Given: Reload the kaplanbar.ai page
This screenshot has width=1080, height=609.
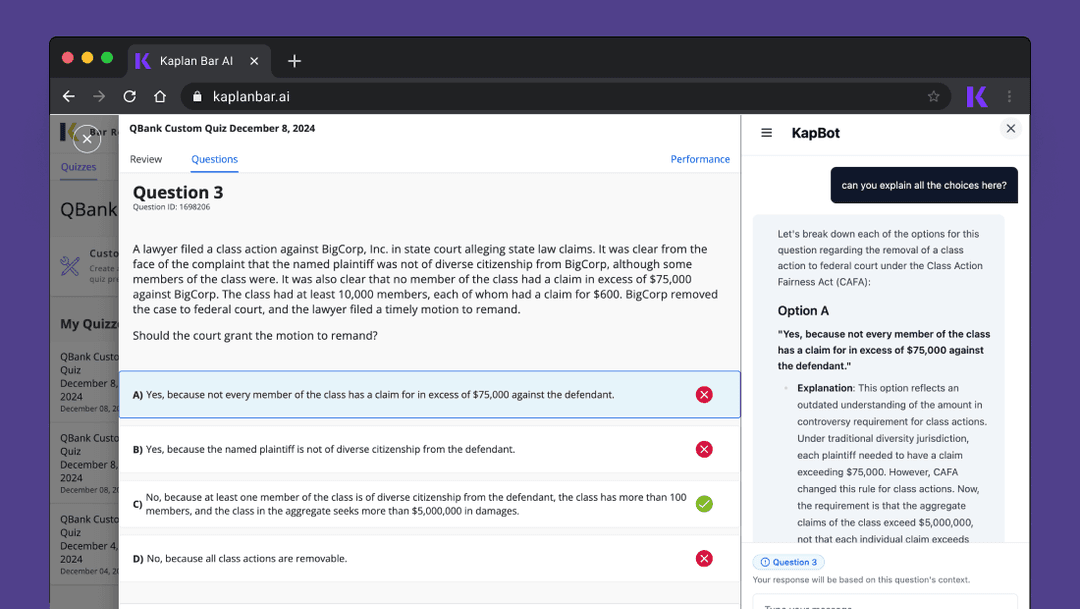Looking at the screenshot, I should point(129,96).
